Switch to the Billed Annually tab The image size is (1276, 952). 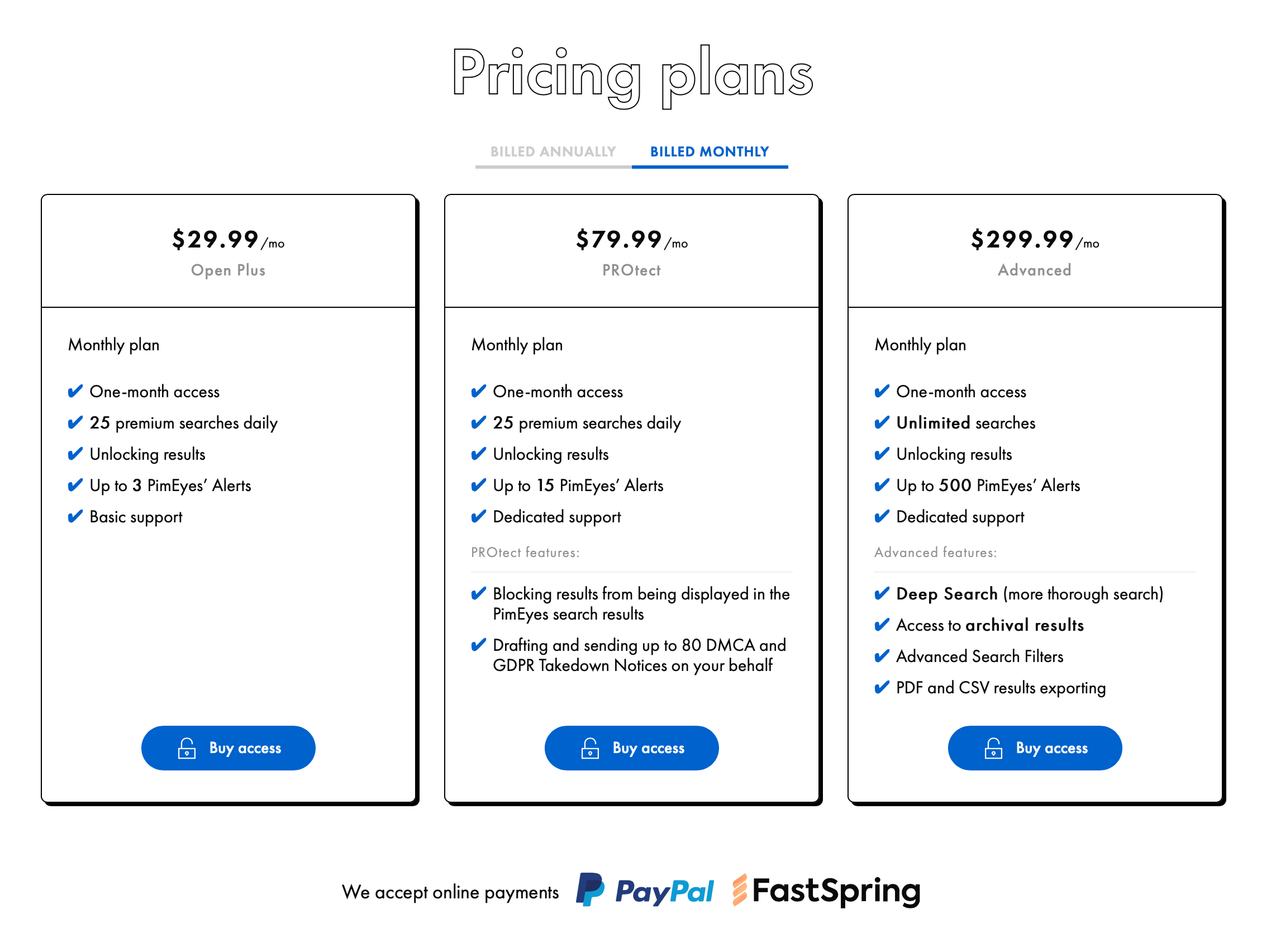[553, 152]
